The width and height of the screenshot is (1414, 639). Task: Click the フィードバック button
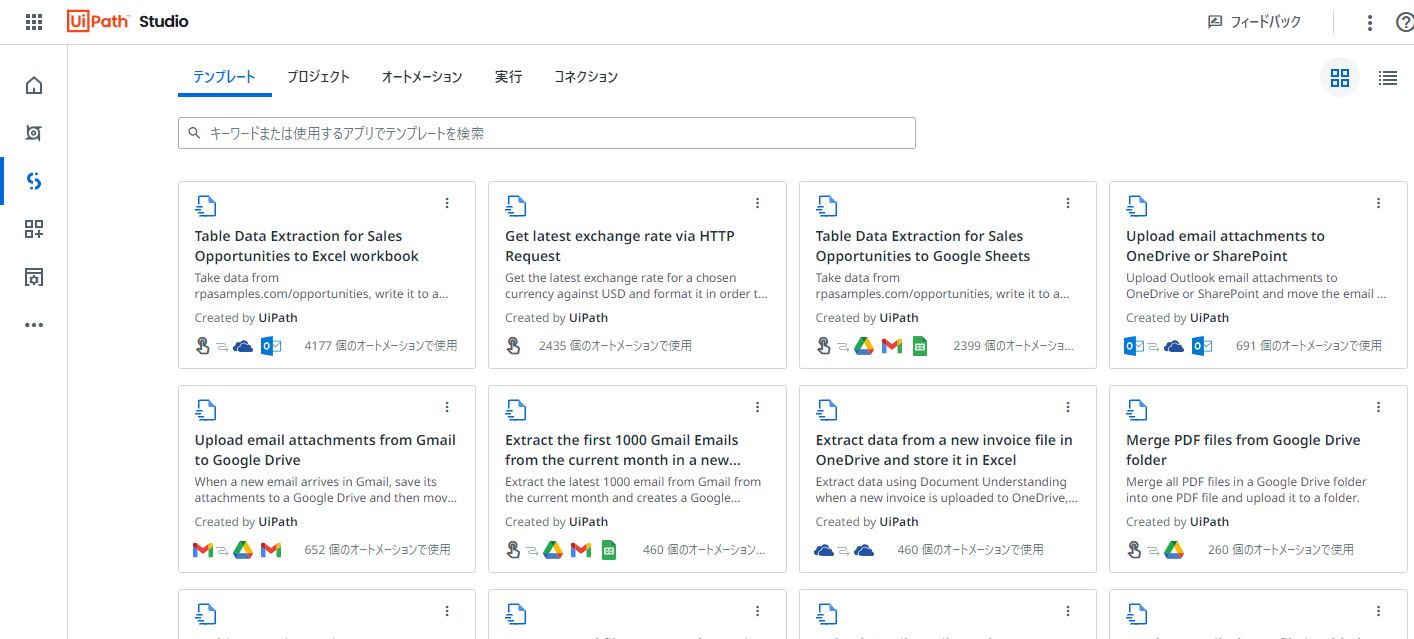[x=1254, y=21]
